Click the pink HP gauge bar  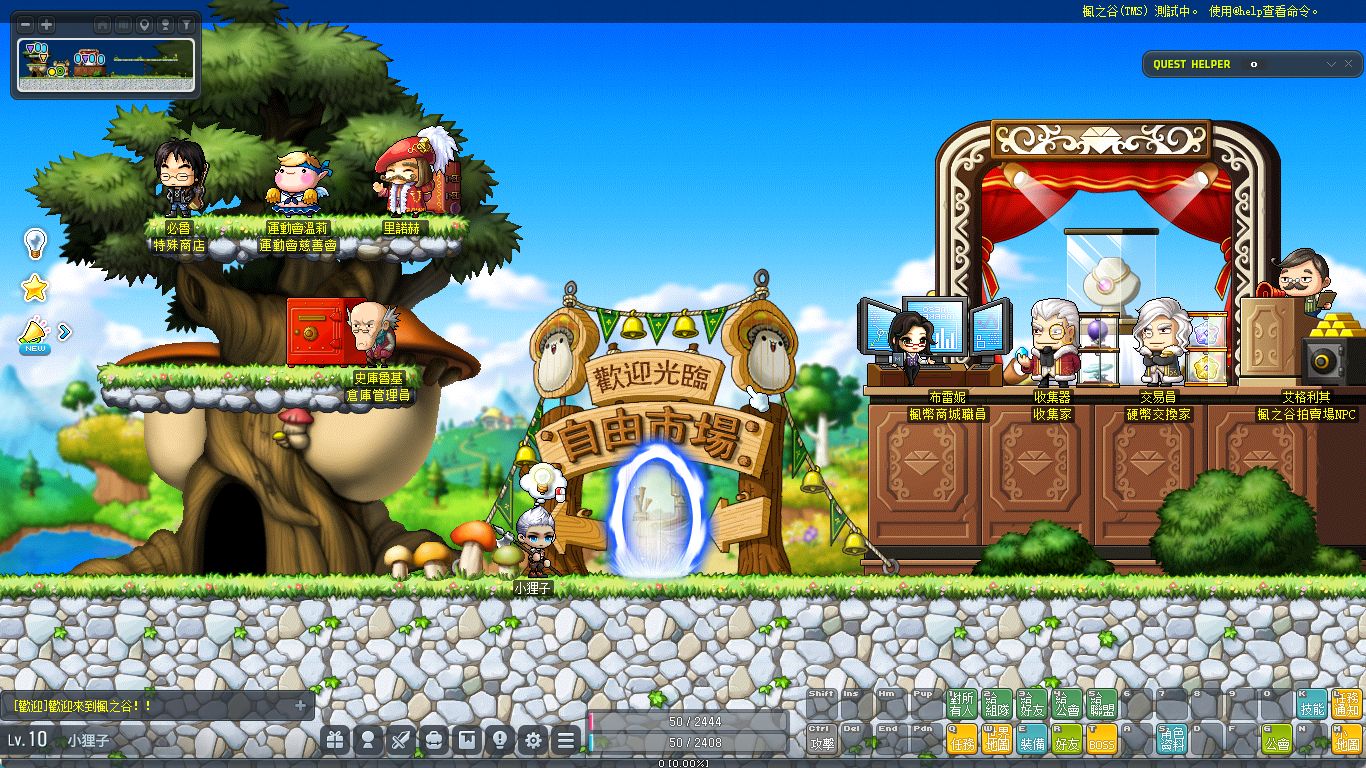pyautogui.click(x=689, y=721)
